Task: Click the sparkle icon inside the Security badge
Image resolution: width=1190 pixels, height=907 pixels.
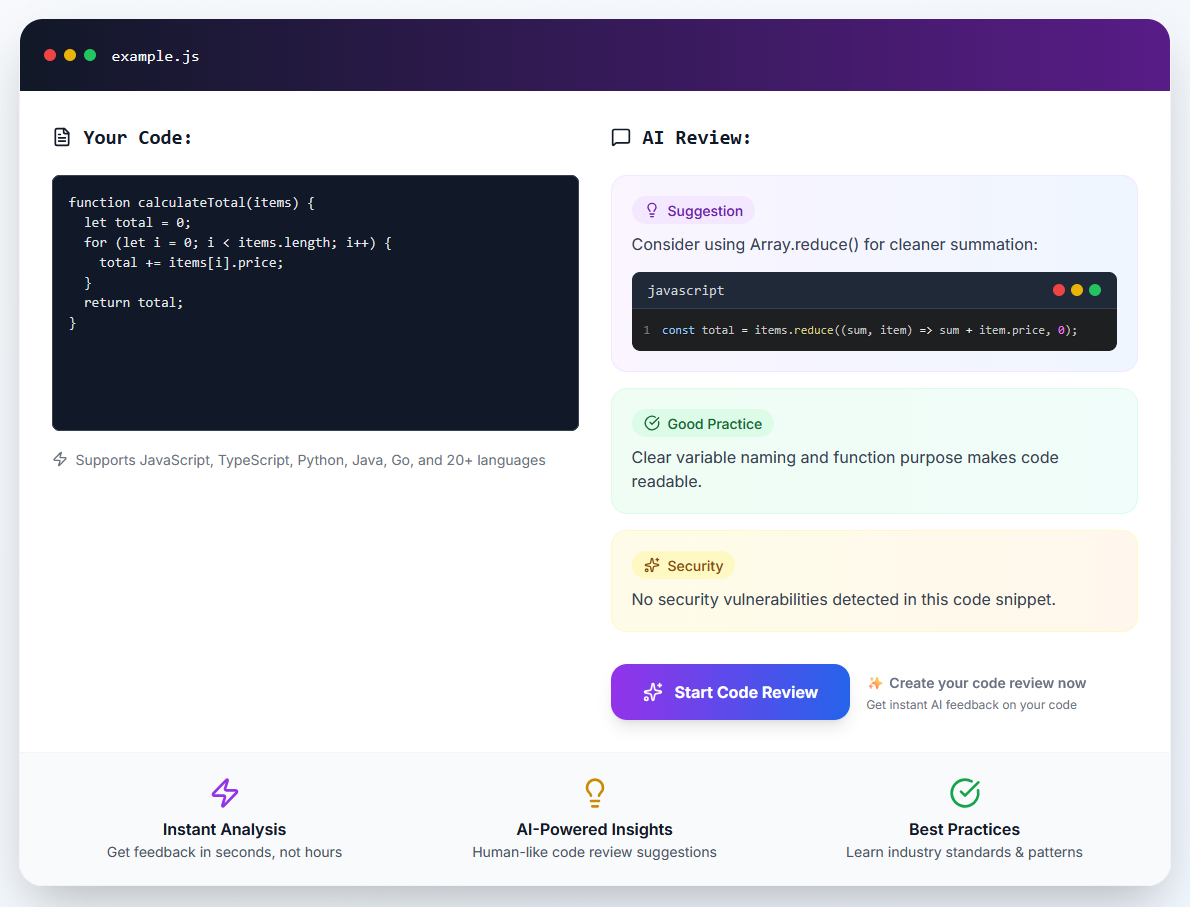Action: pyautogui.click(x=652, y=565)
